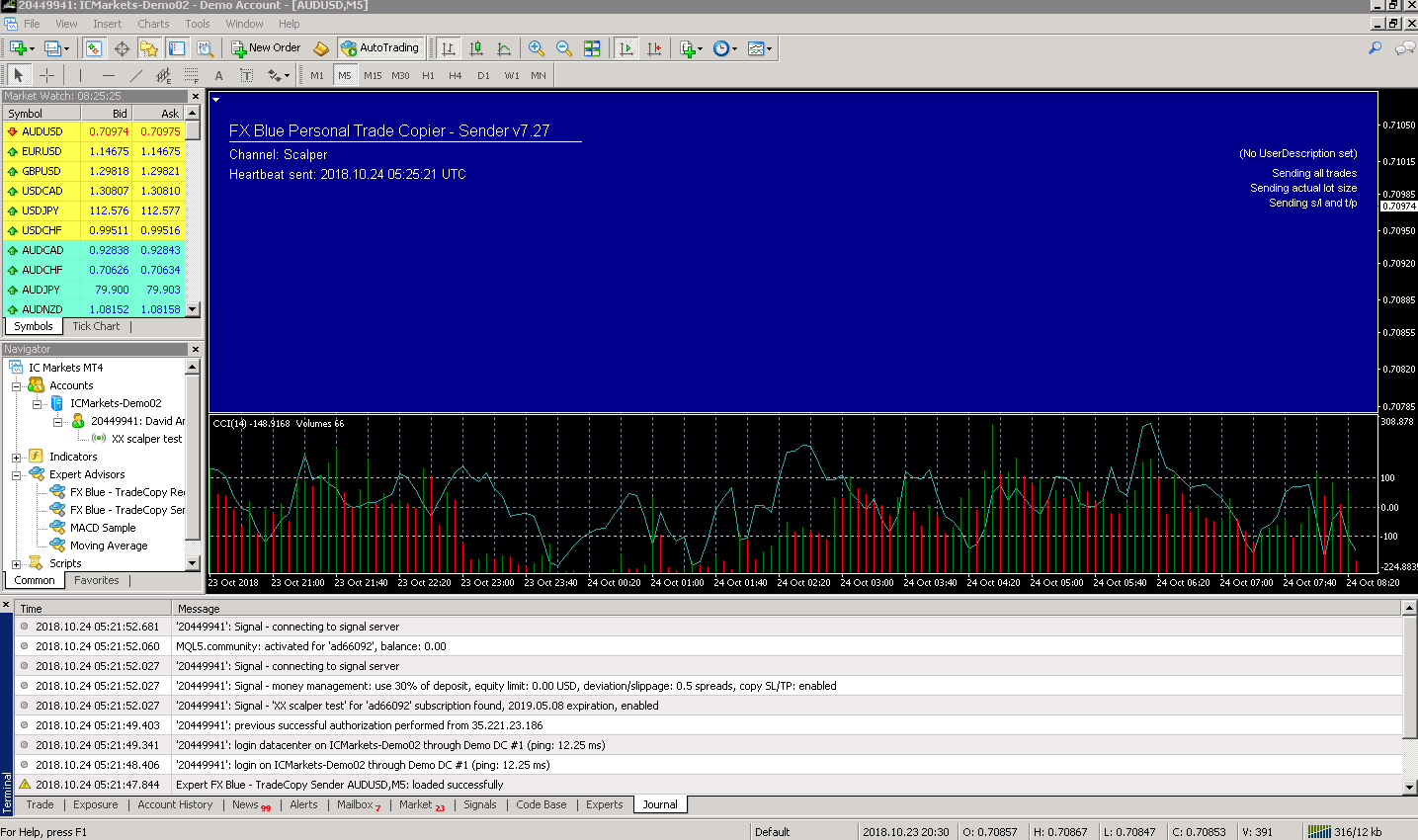Select the Fibonacci Retracement tool
This screenshot has height=840, width=1418.
[191, 75]
